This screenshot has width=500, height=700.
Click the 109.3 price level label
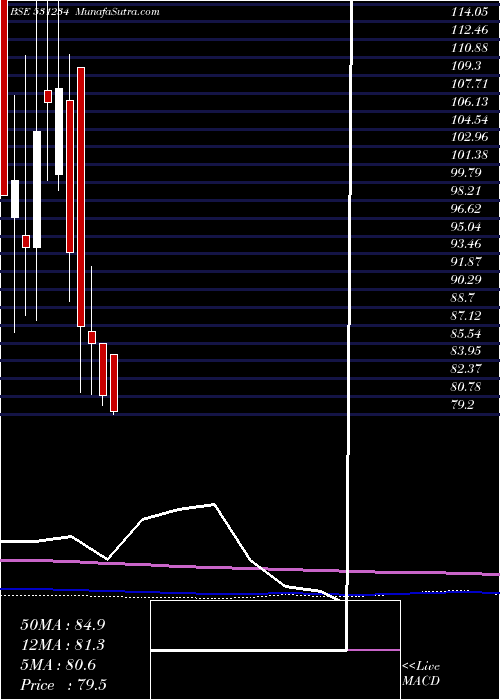466,66
